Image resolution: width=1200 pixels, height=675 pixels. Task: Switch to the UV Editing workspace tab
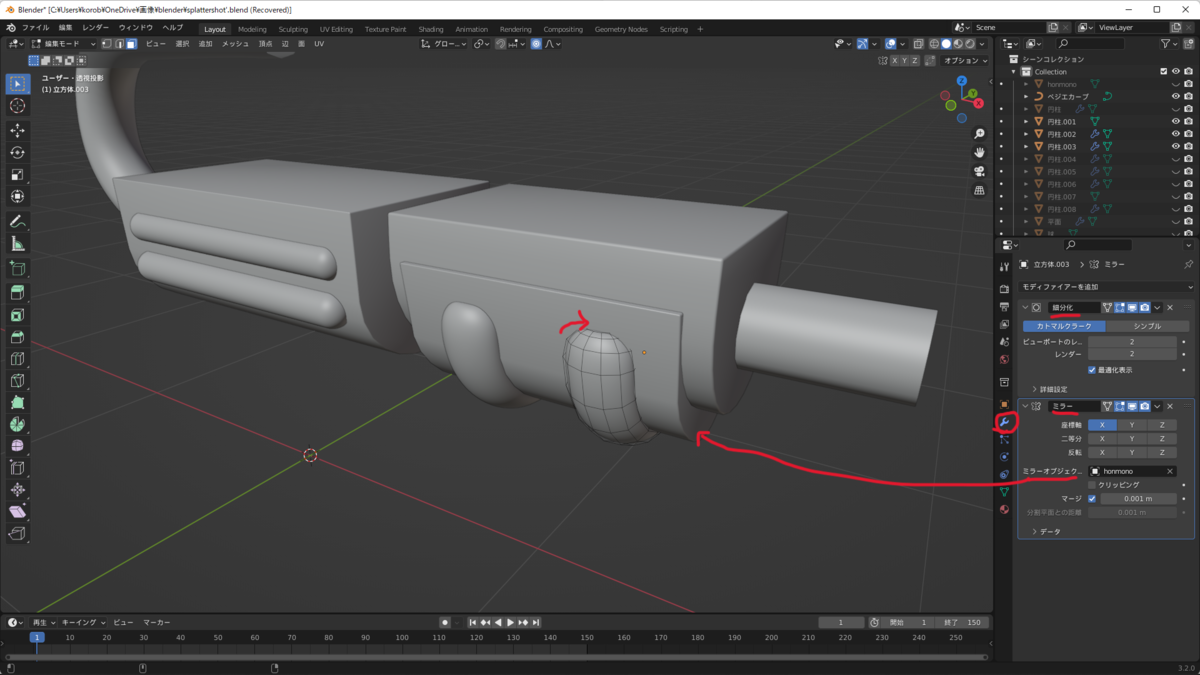click(336, 29)
